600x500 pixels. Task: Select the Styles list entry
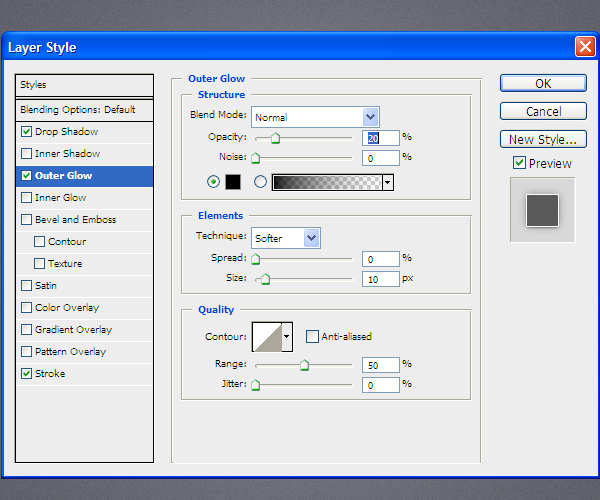[x=85, y=85]
